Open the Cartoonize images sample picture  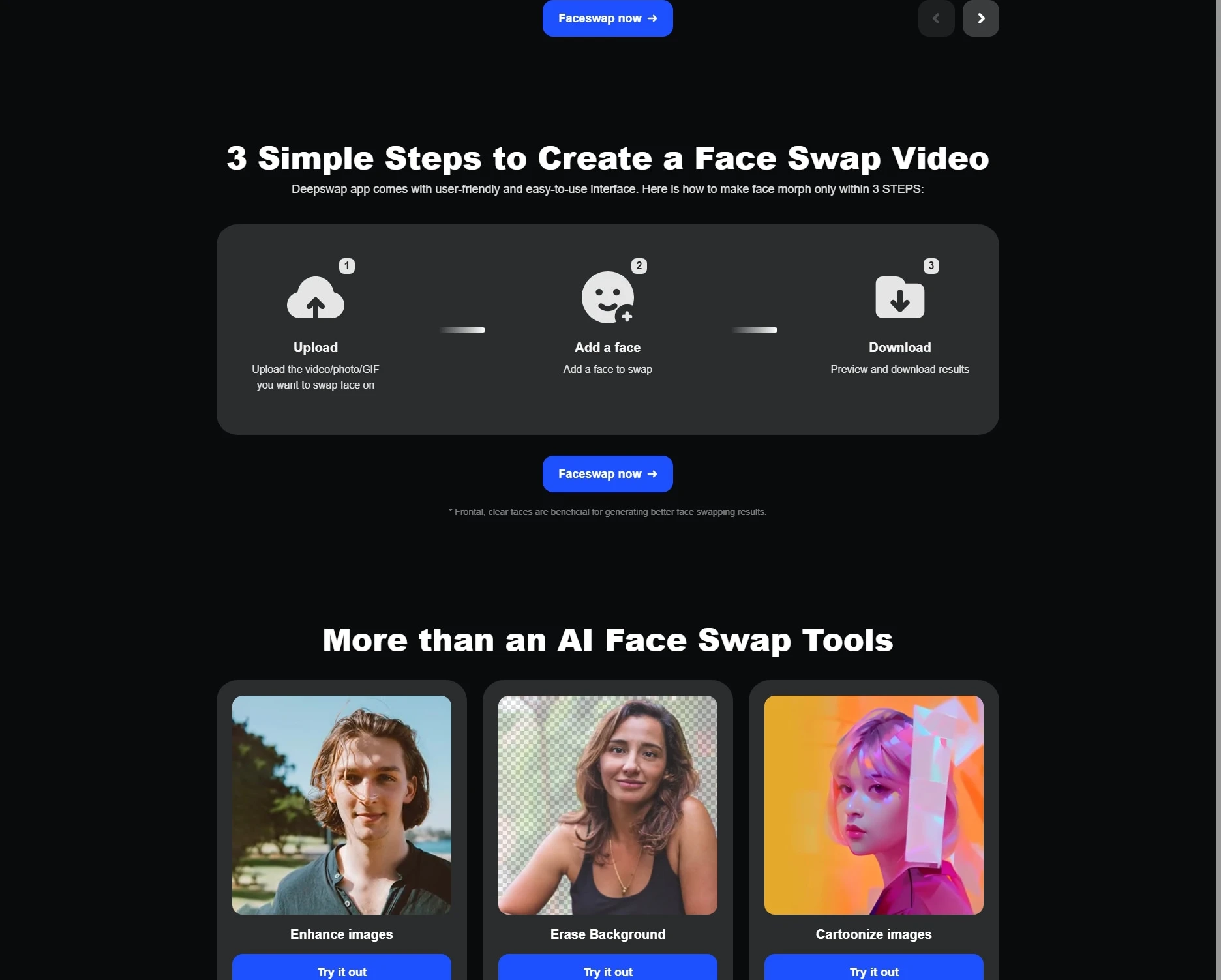click(x=874, y=805)
